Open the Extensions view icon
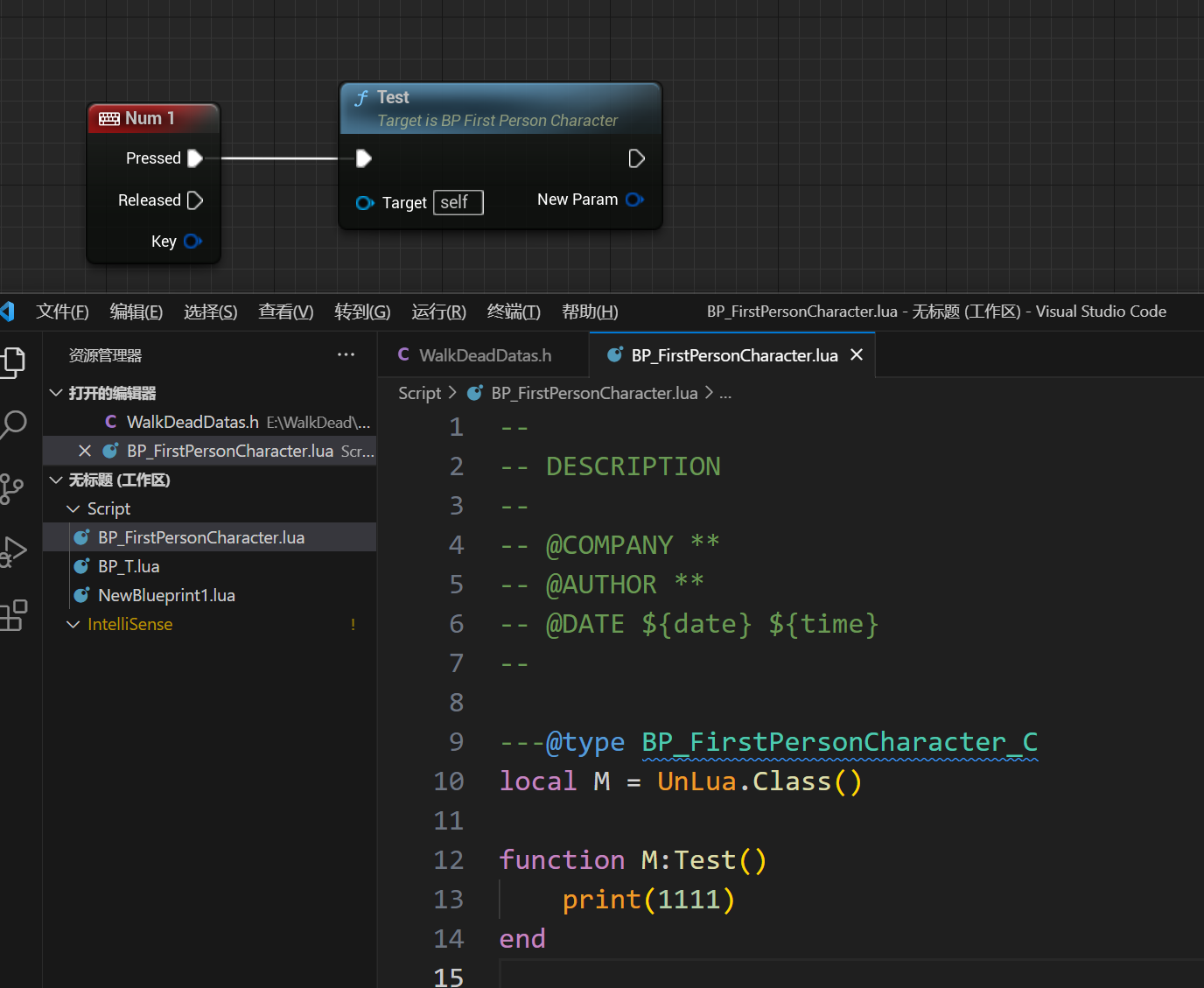Viewport: 1204px width, 988px height. [x=13, y=615]
